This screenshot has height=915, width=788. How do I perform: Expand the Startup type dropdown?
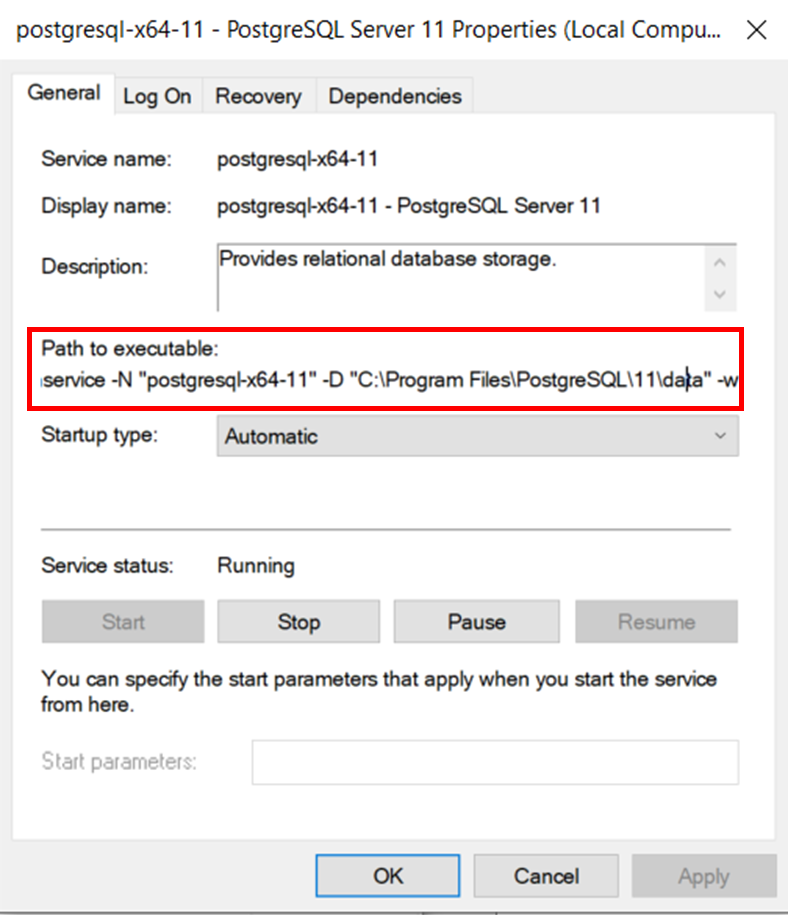(477, 436)
